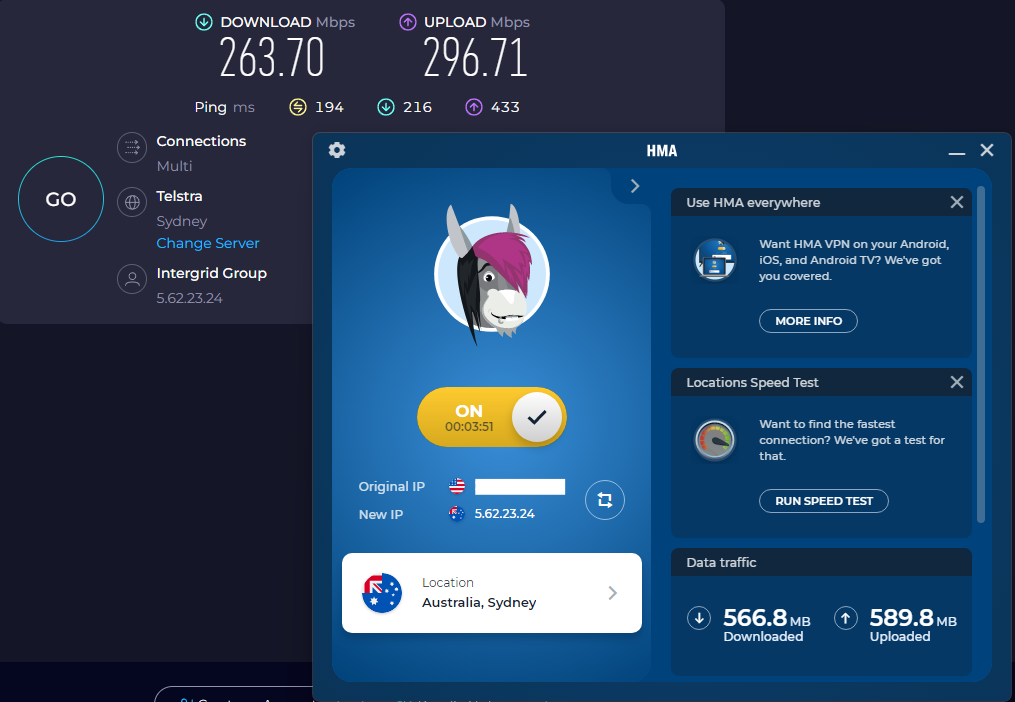Click the Connections icon in Speedtest
The height and width of the screenshot is (702, 1015).
pyautogui.click(x=132, y=148)
